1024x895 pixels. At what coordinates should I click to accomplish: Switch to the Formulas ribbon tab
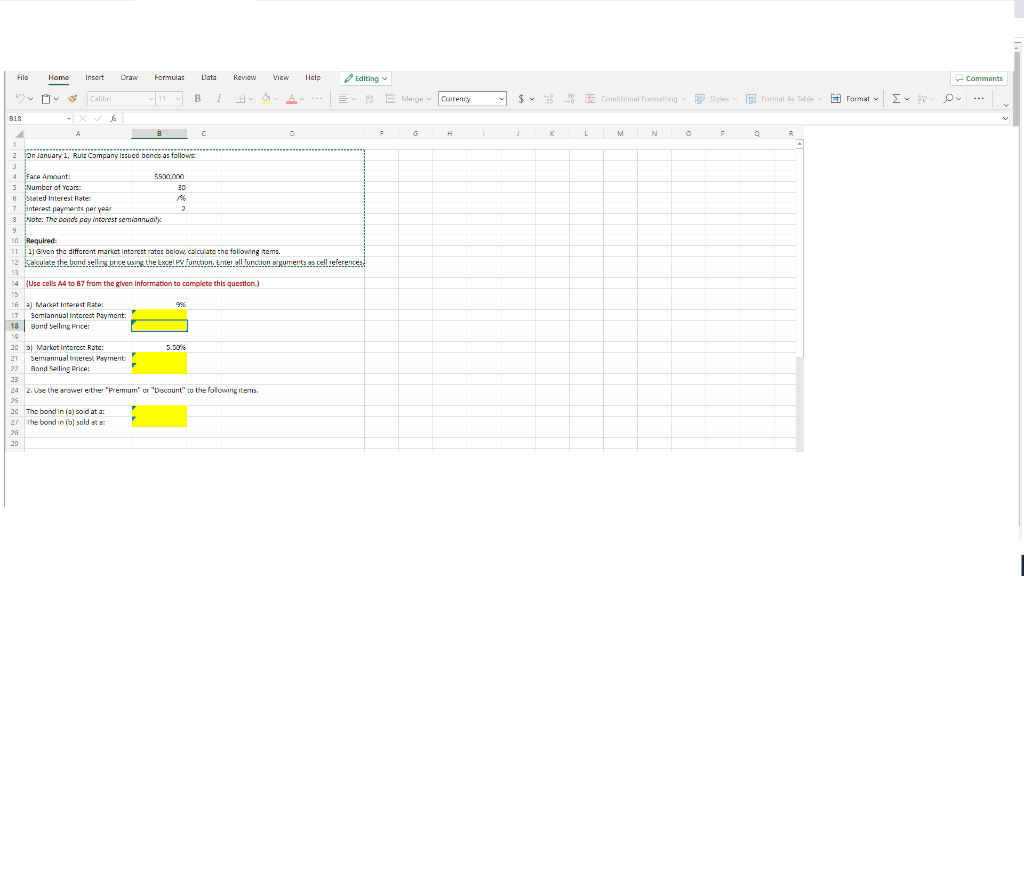click(168, 77)
